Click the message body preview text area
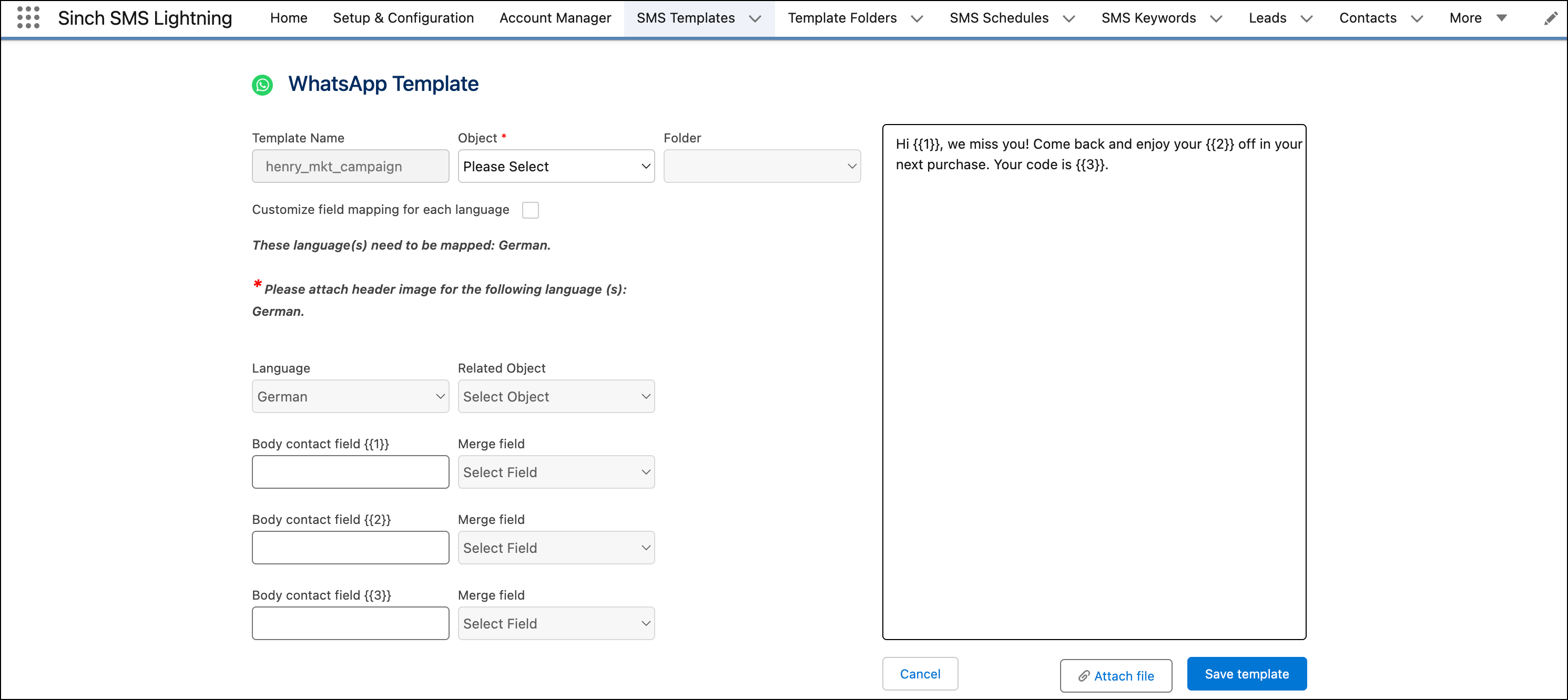 (1094, 382)
